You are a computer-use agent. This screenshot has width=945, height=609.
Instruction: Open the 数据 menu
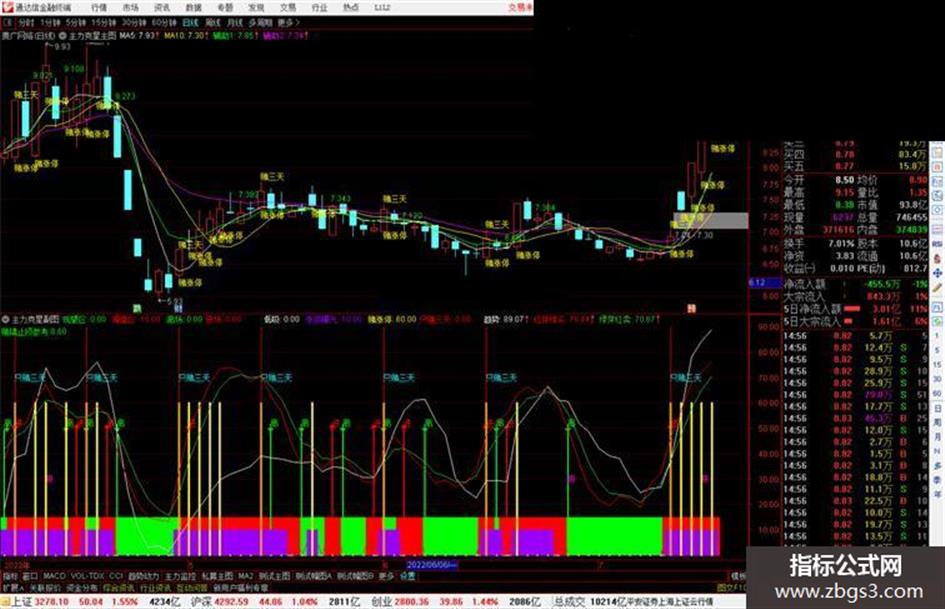[x=193, y=8]
